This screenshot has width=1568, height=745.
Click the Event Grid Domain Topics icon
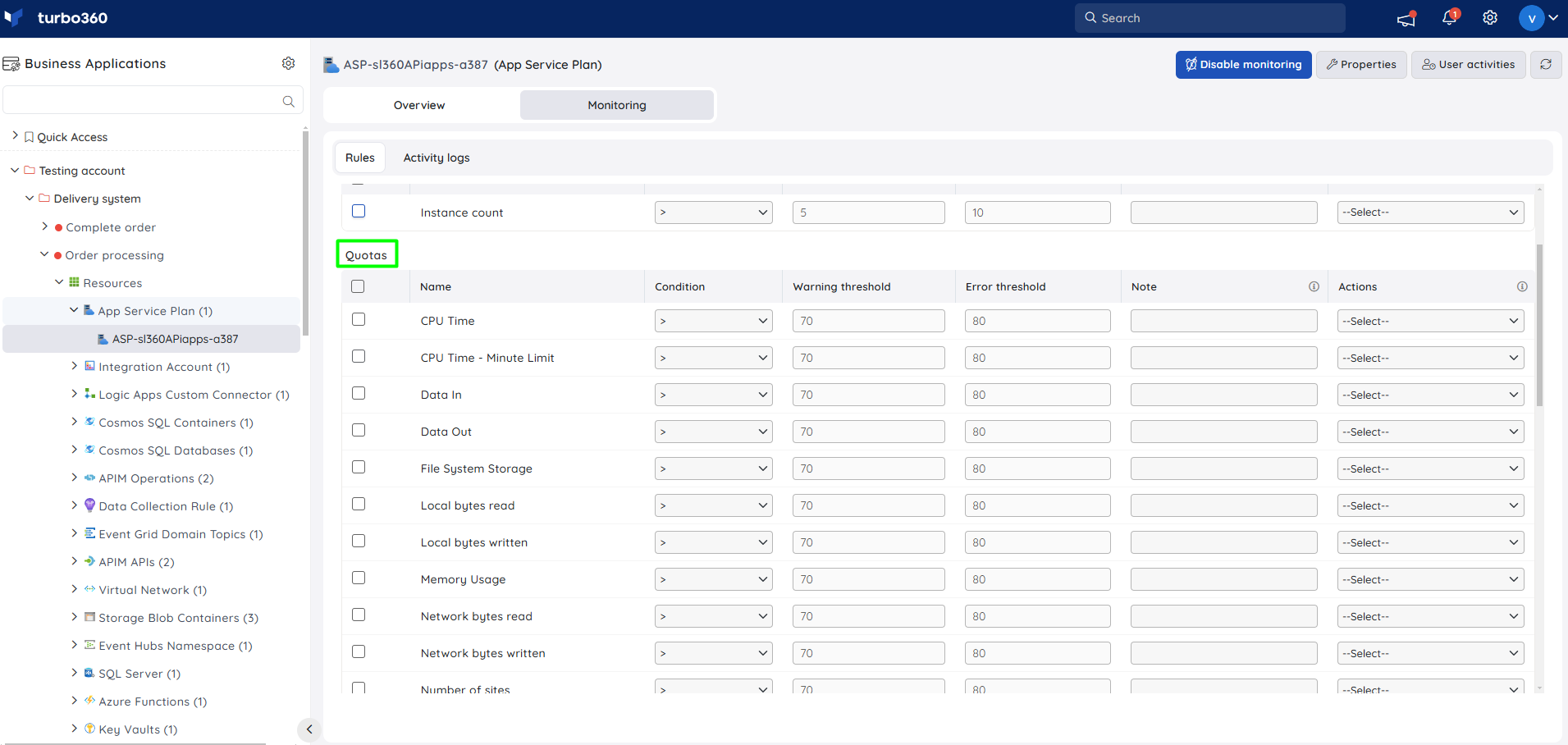point(89,533)
